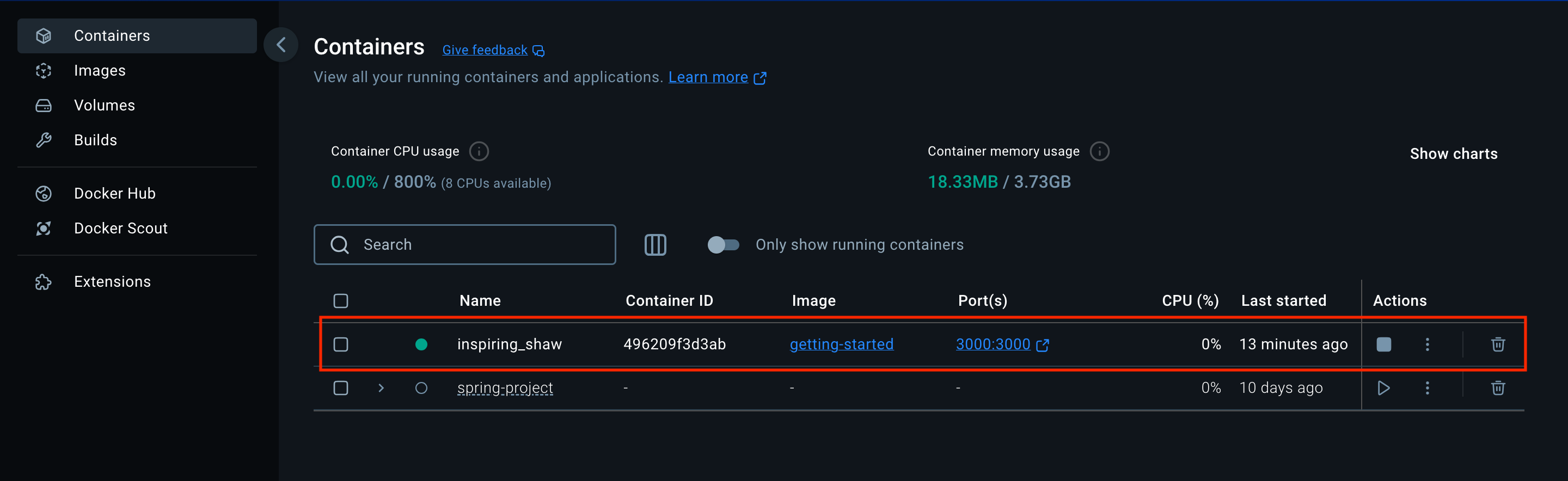Click the Last started column header
The image size is (1568, 481).
click(1284, 301)
